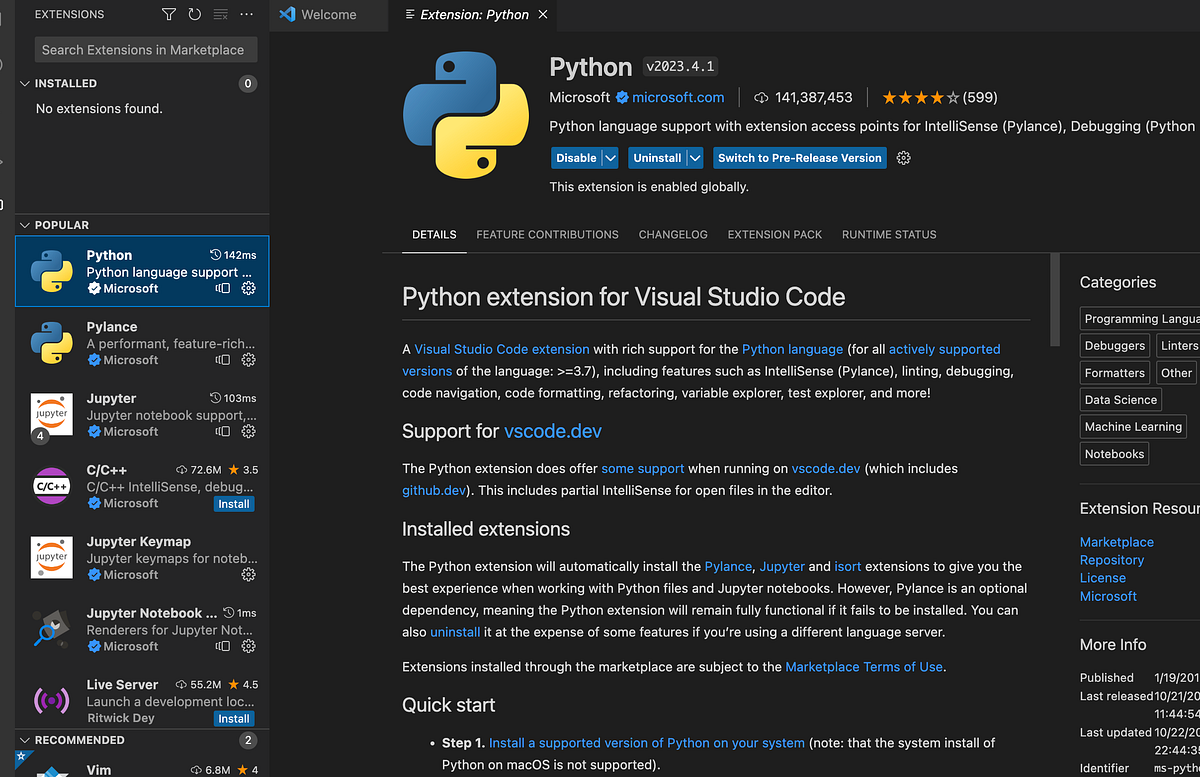
Task: Refresh the extensions list
Action: (x=194, y=15)
